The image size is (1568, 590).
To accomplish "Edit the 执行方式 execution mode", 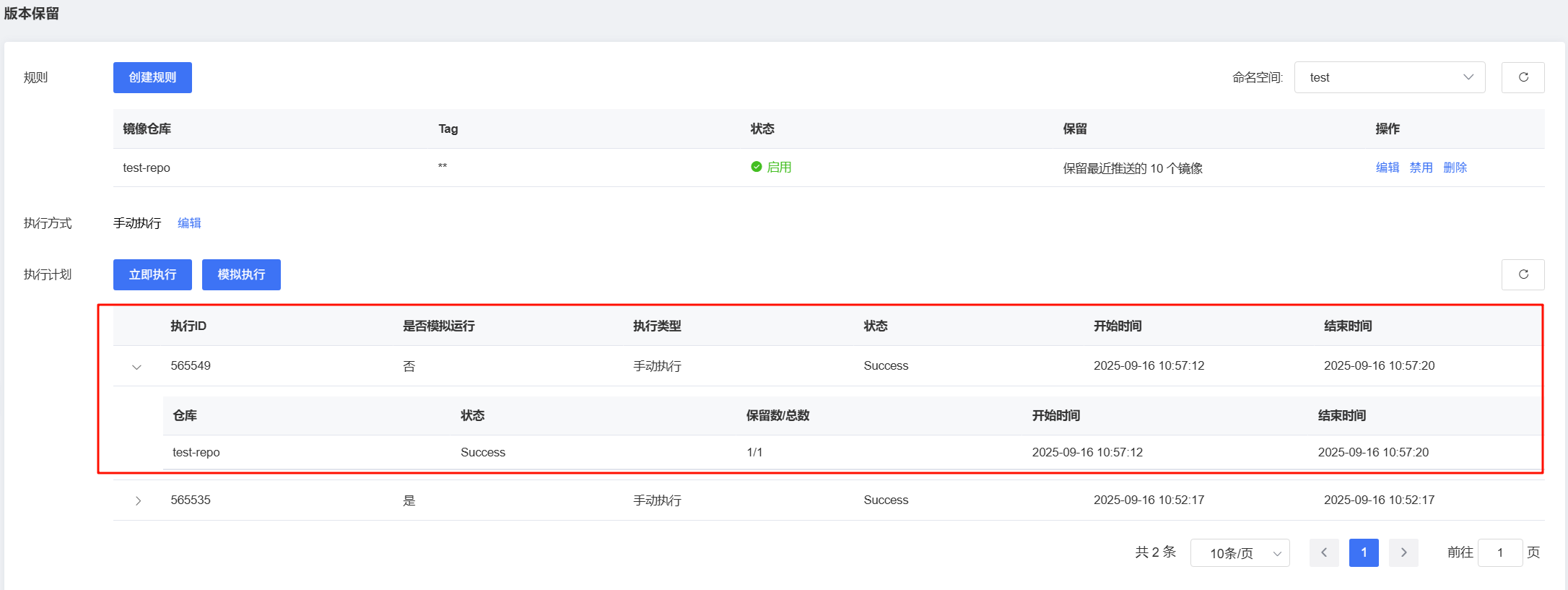I will (189, 223).
